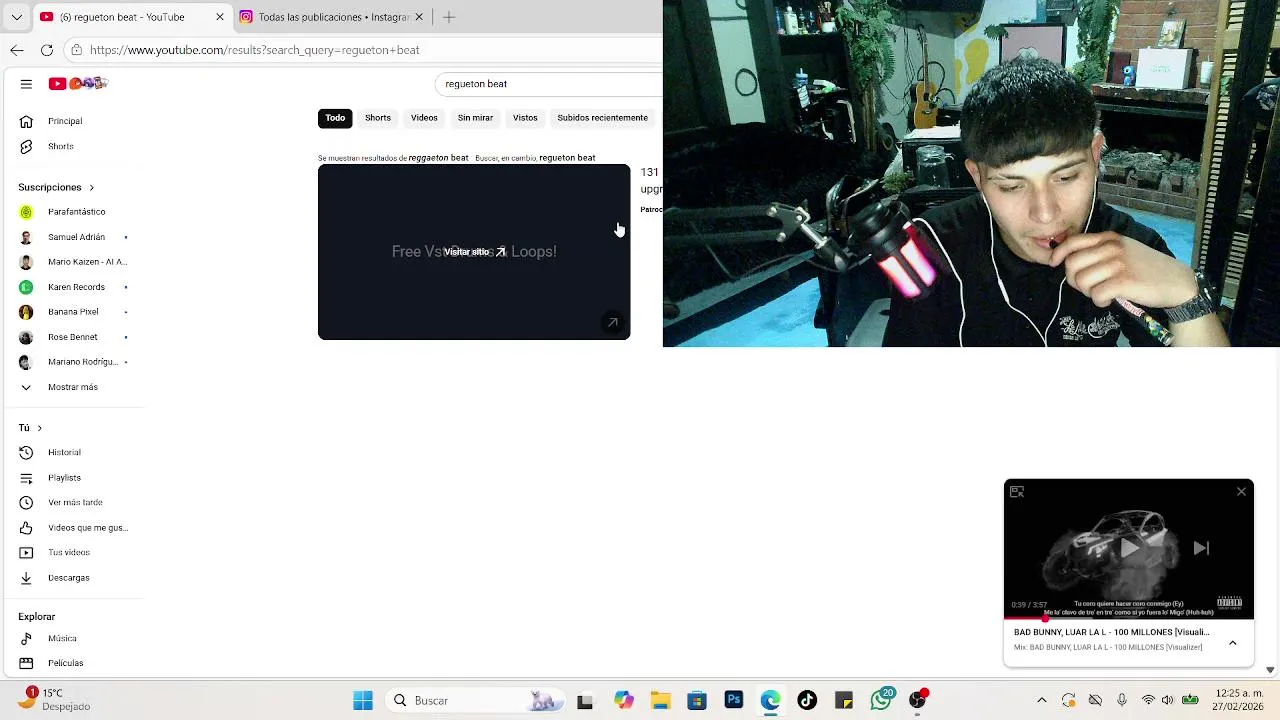This screenshot has height=720, width=1280.
Task: Open the Historial page
Action: point(72,452)
